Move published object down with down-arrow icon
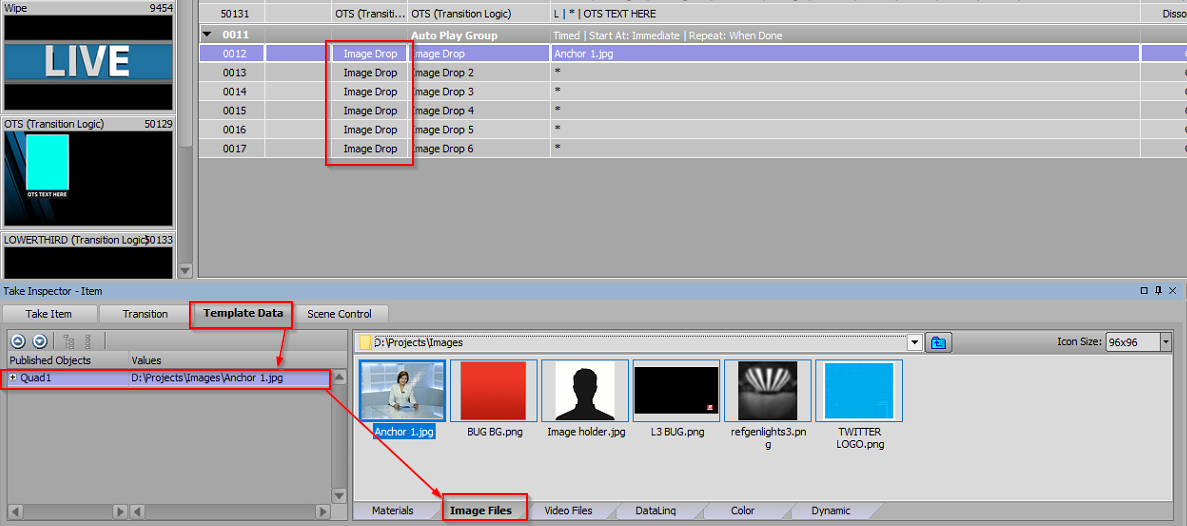The width and height of the screenshot is (1187, 526). pos(40,341)
